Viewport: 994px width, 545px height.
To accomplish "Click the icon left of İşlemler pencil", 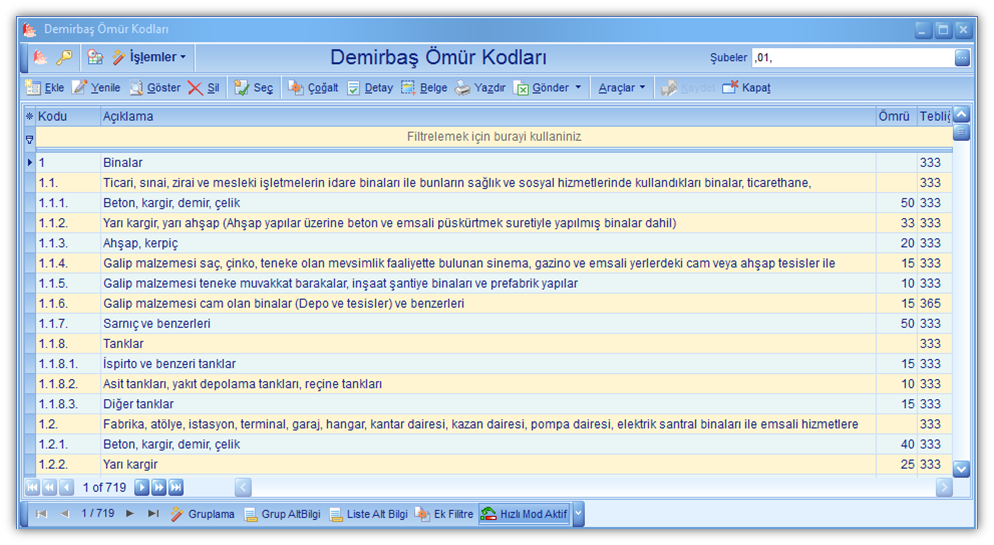I will 95,58.
